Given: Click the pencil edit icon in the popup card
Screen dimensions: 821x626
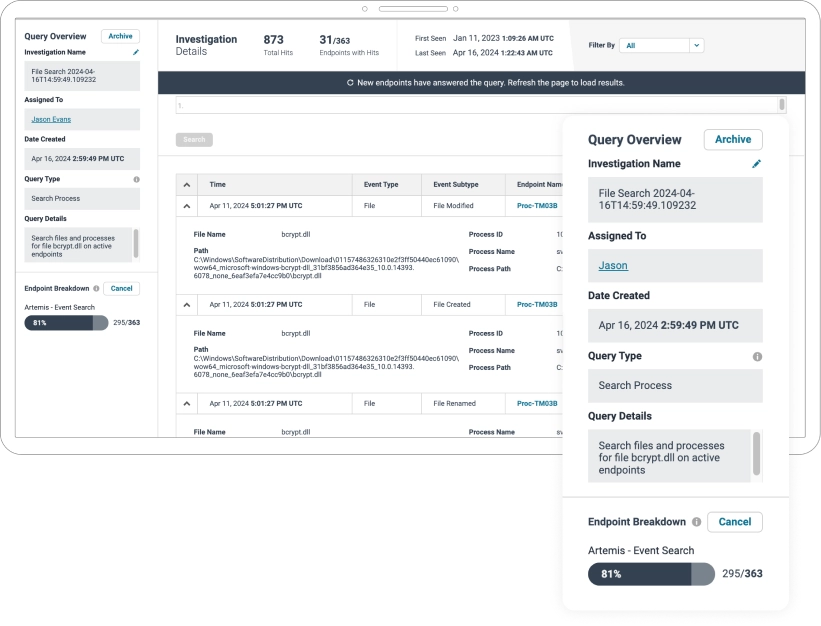Looking at the screenshot, I should pyautogui.click(x=757, y=164).
